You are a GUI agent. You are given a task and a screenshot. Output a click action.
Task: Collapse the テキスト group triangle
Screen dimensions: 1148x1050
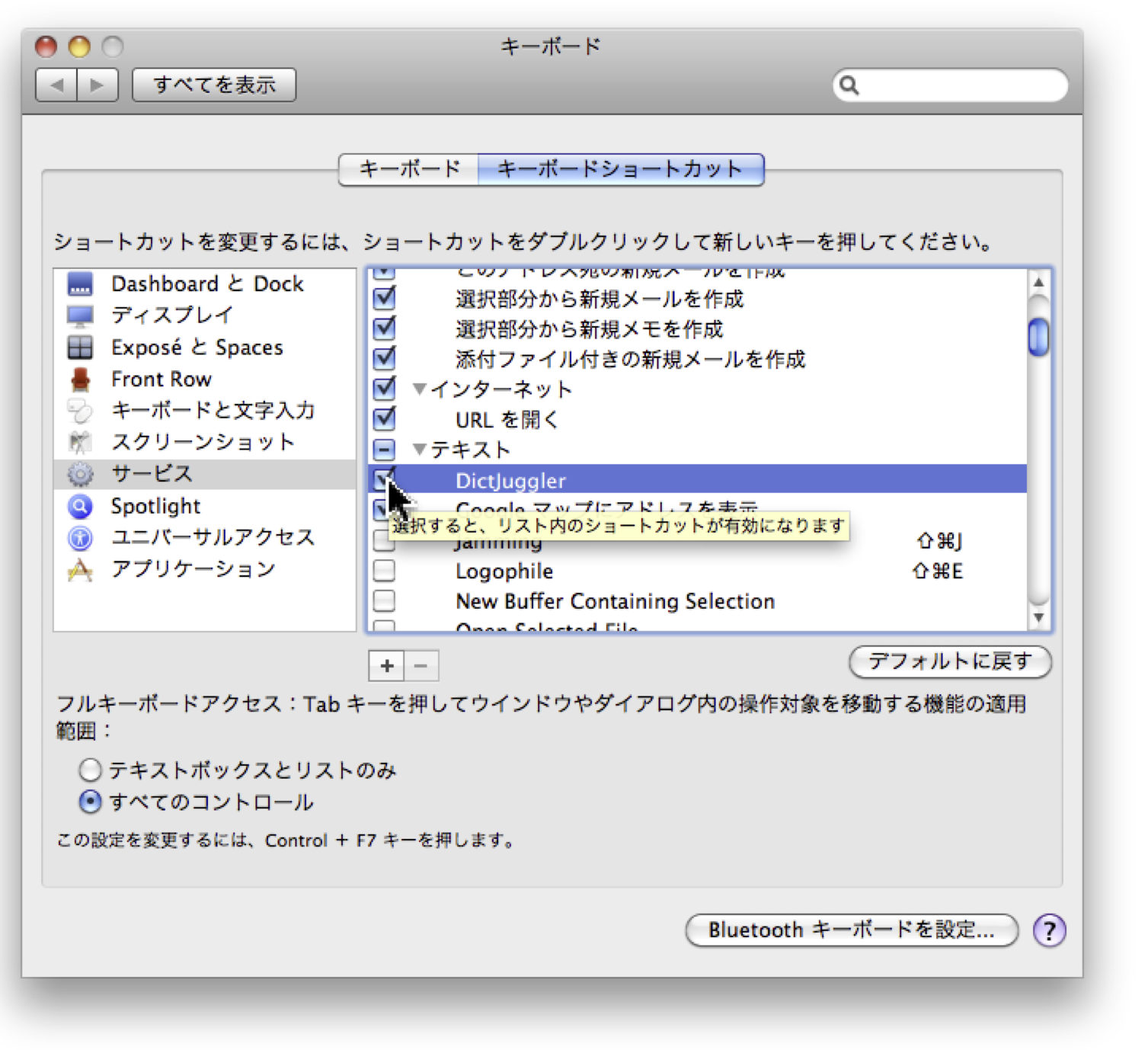[x=419, y=450]
